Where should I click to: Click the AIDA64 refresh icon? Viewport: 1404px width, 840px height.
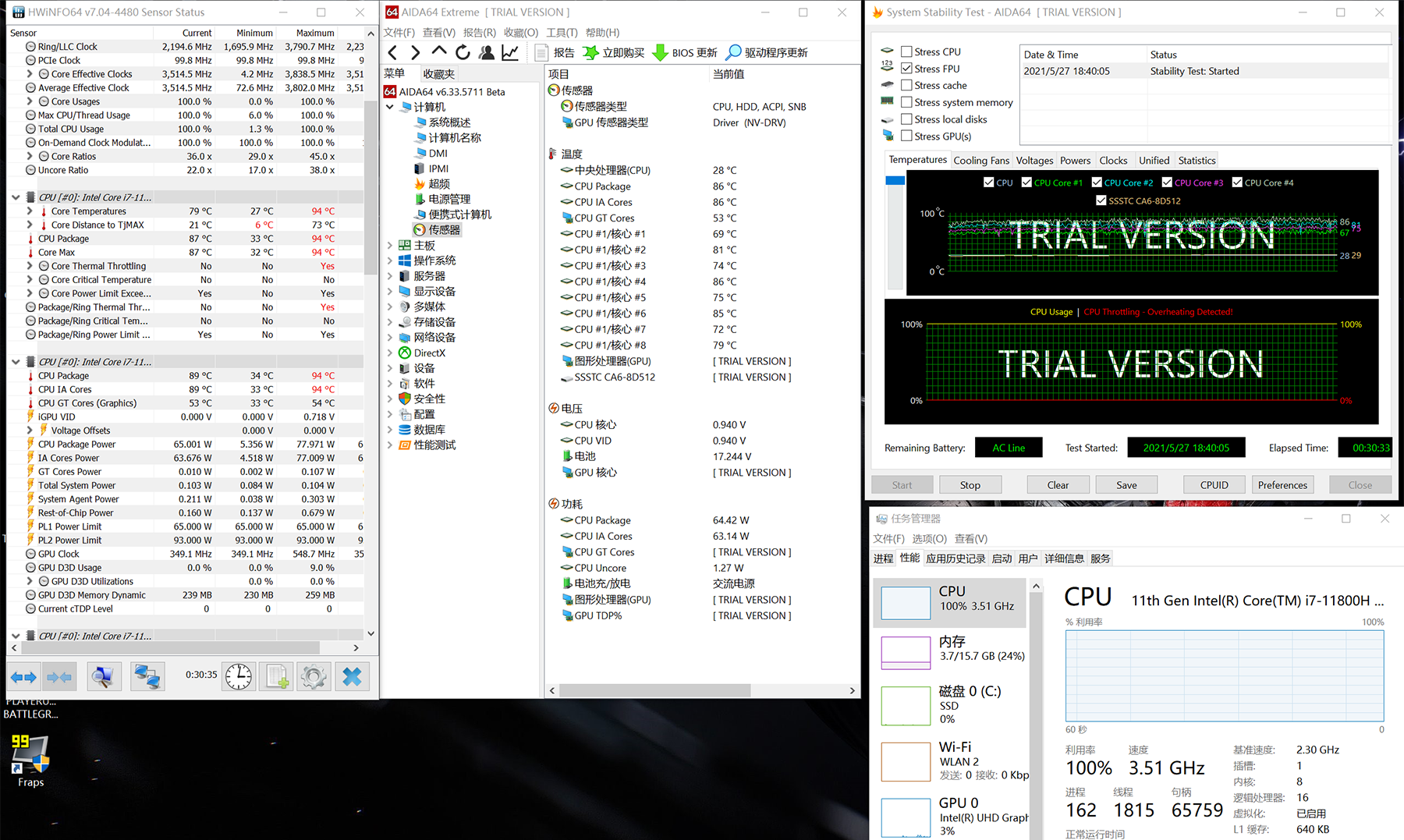click(x=463, y=52)
